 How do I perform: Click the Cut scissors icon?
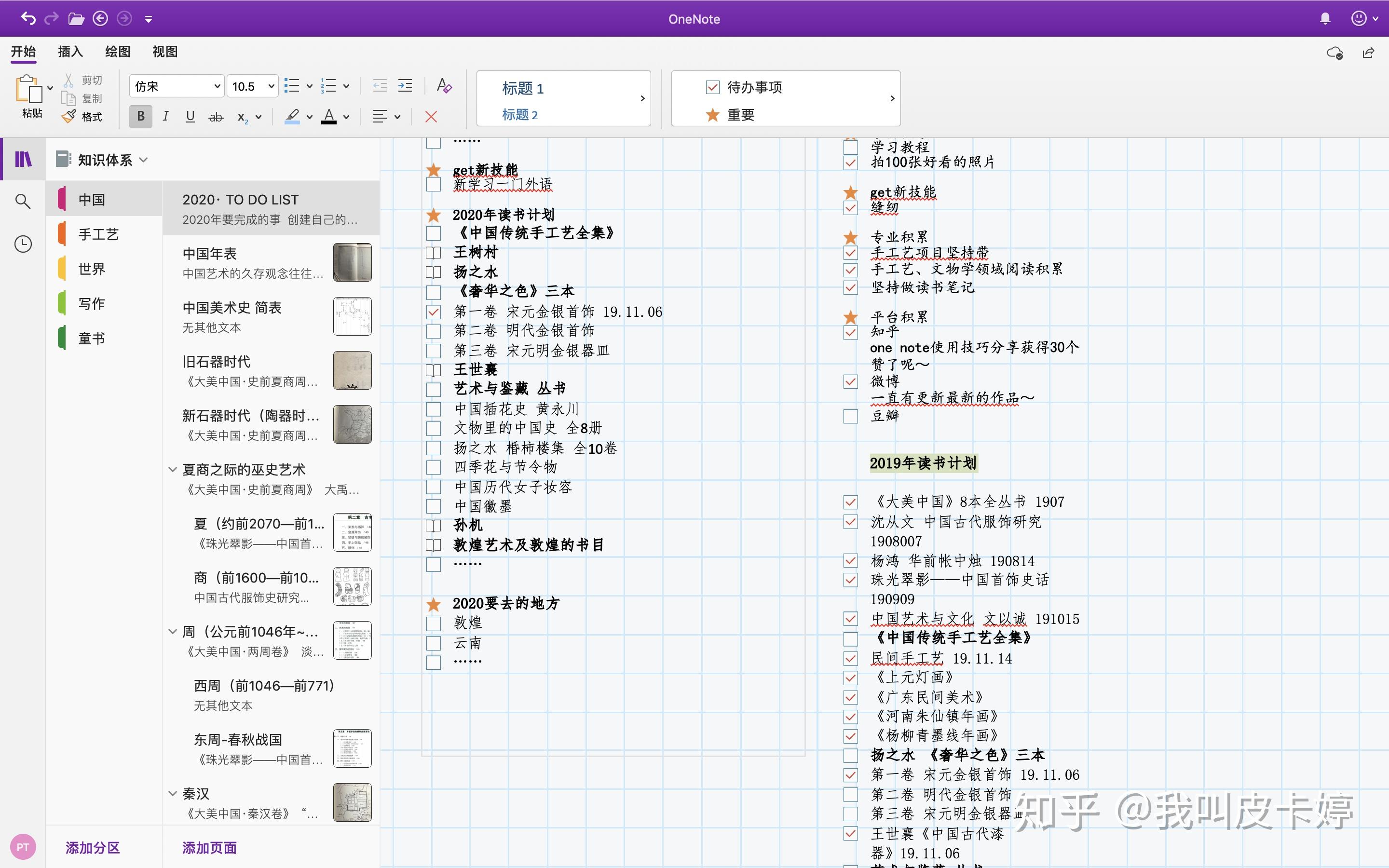(x=68, y=81)
